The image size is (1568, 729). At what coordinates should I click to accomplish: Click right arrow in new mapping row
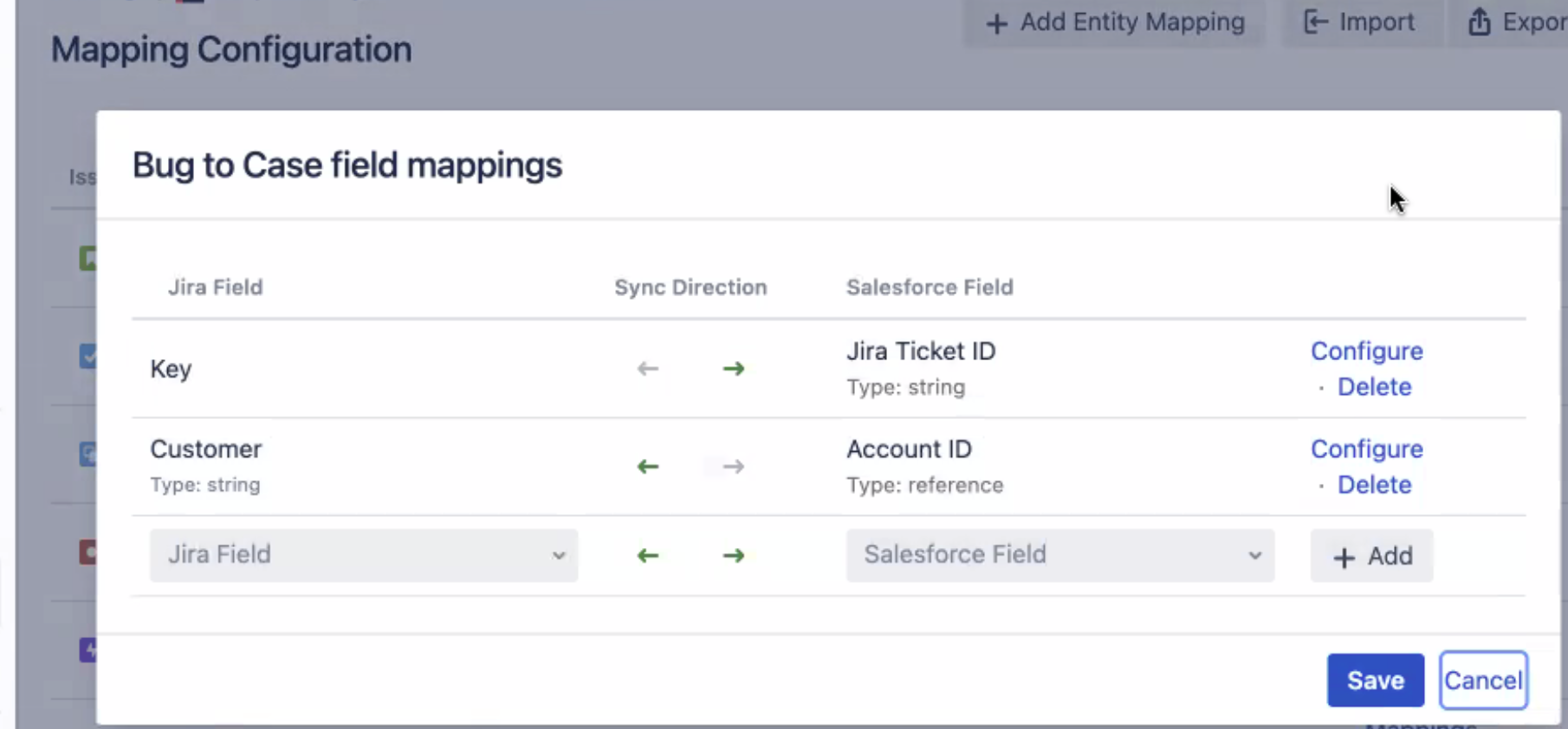click(734, 556)
